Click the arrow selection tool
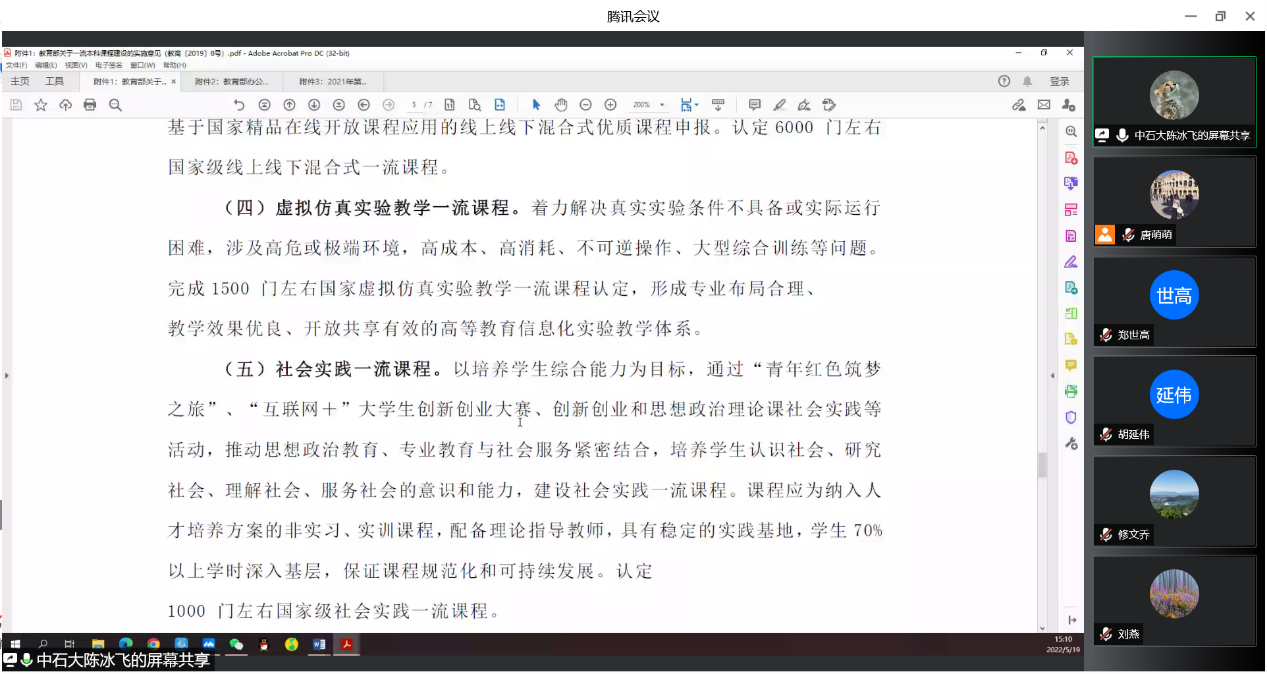The height and width of the screenshot is (674, 1267). 536,105
